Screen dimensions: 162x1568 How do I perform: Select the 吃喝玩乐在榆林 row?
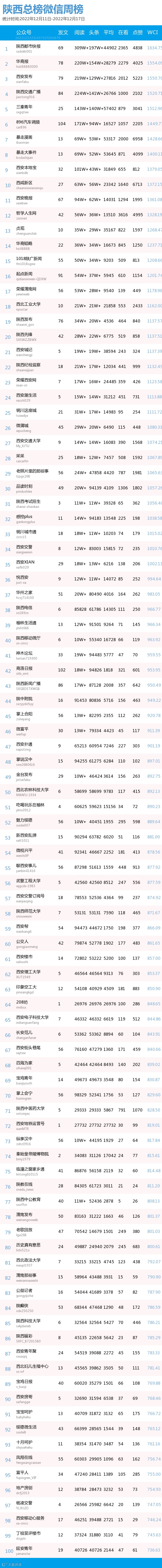(81, 807)
